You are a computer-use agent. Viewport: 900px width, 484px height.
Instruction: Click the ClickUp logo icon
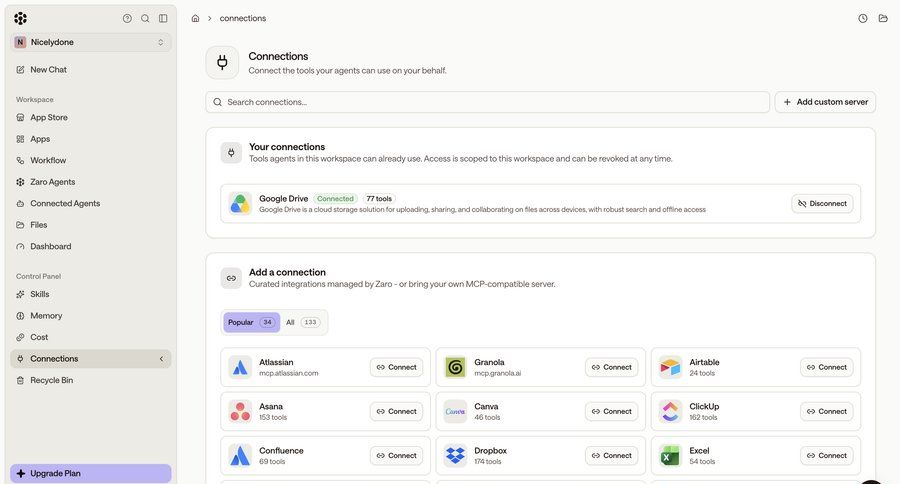(x=670, y=411)
